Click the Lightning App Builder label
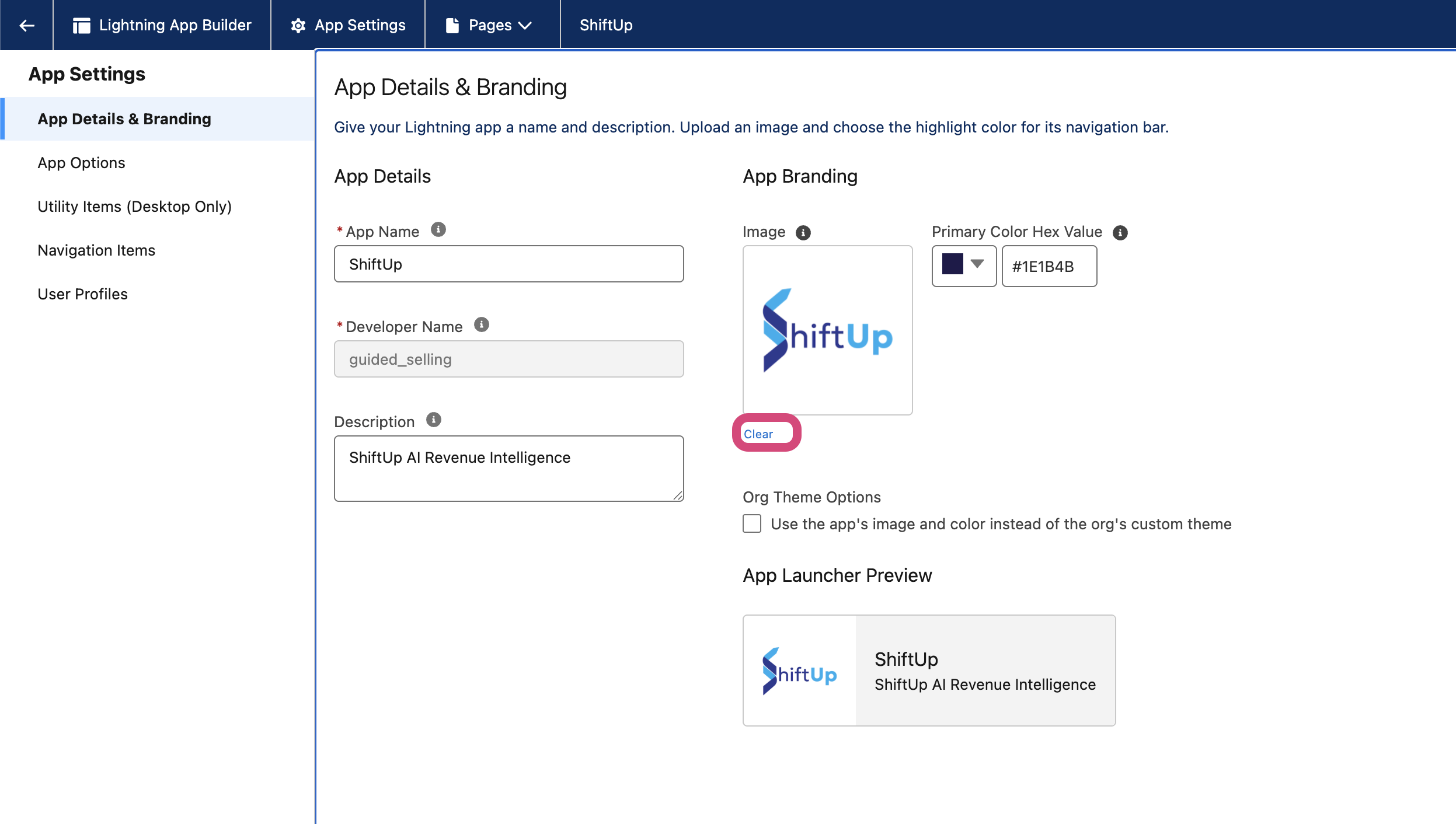The width and height of the screenshot is (1456, 824). (x=175, y=25)
